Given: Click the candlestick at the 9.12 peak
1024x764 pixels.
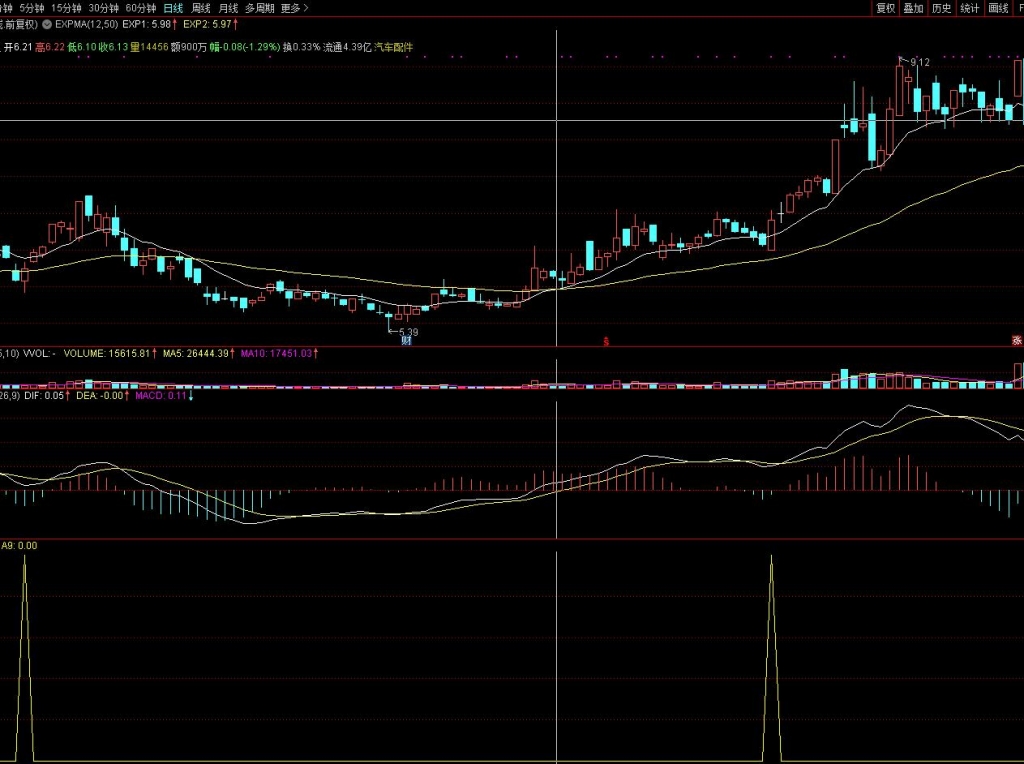Looking at the screenshot, I should (x=900, y=88).
